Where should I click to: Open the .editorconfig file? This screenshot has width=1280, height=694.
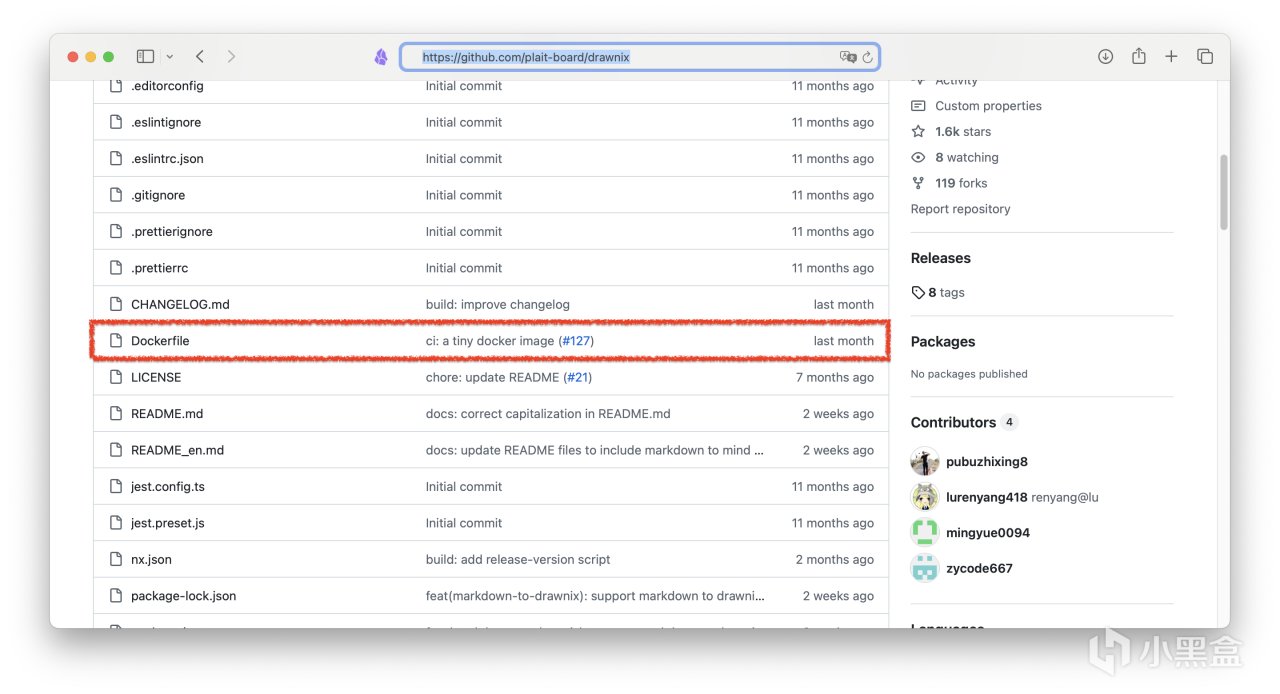pyautogui.click(x=167, y=86)
